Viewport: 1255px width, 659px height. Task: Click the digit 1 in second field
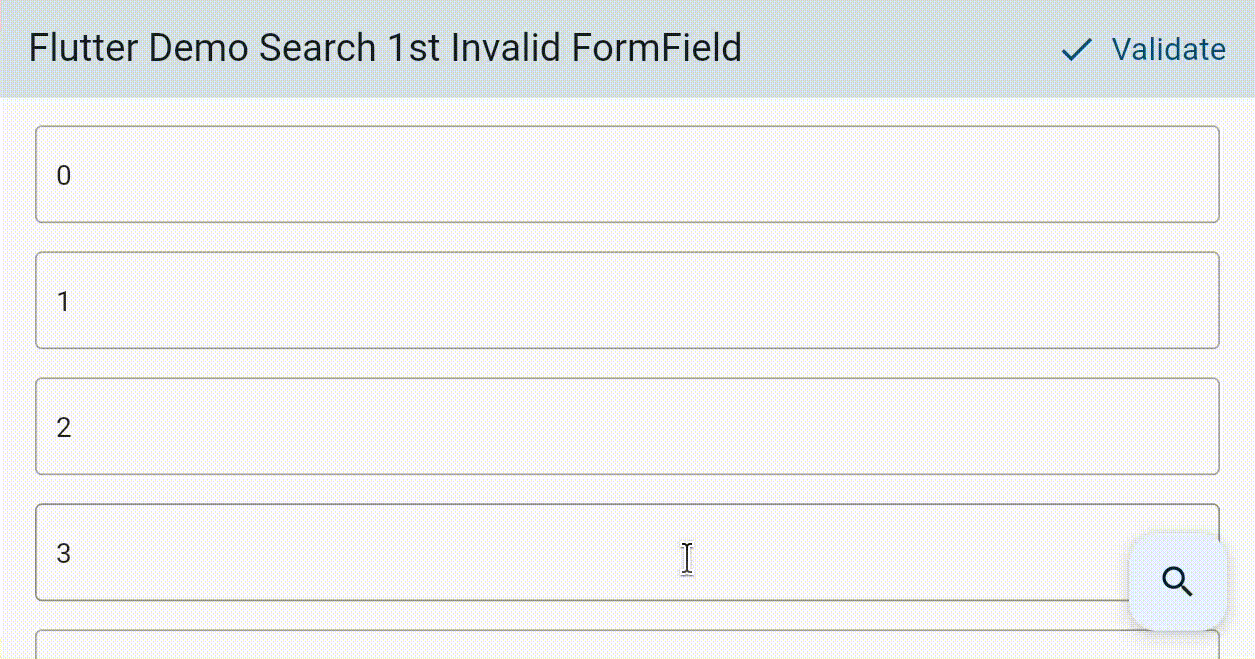tap(64, 302)
